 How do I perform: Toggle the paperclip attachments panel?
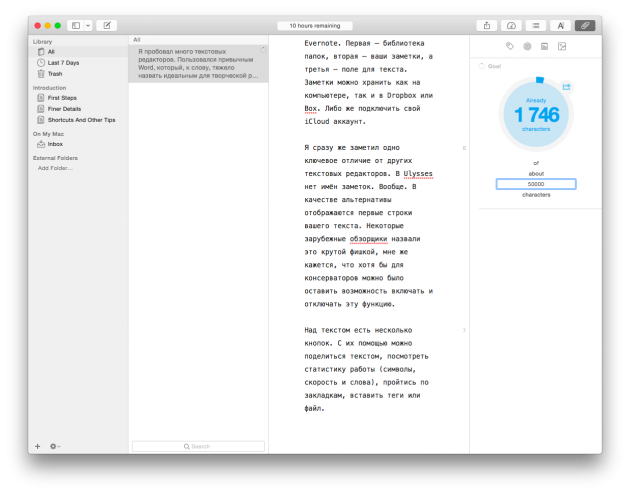point(585,25)
